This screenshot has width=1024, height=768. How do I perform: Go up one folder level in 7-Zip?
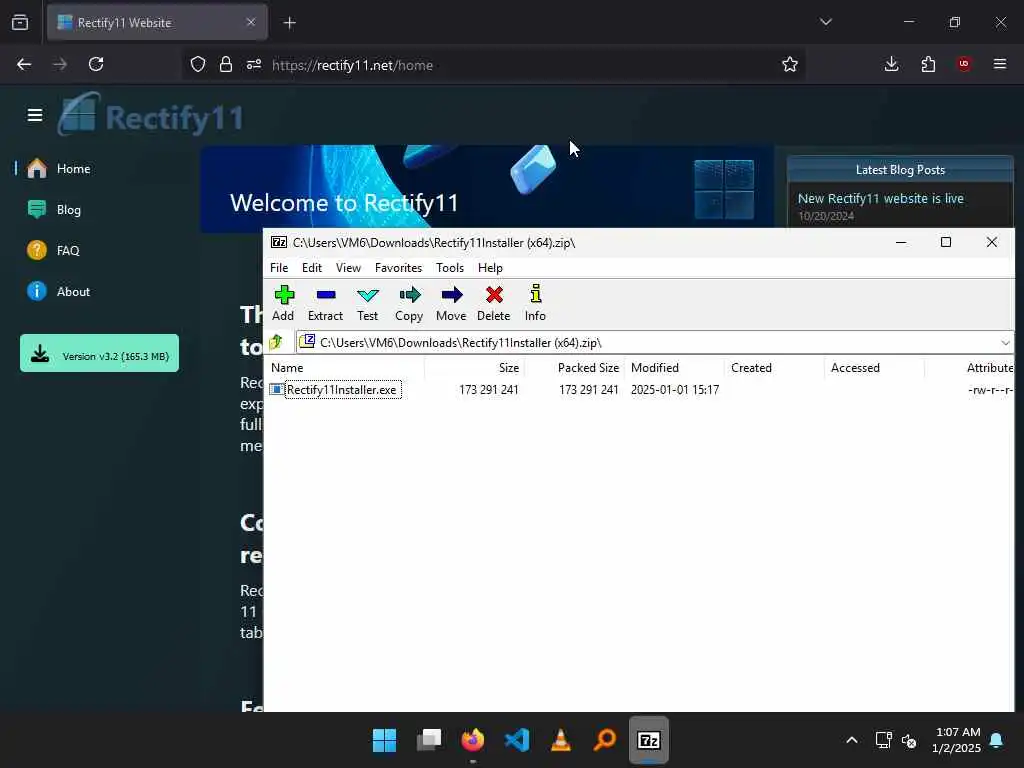pos(276,342)
